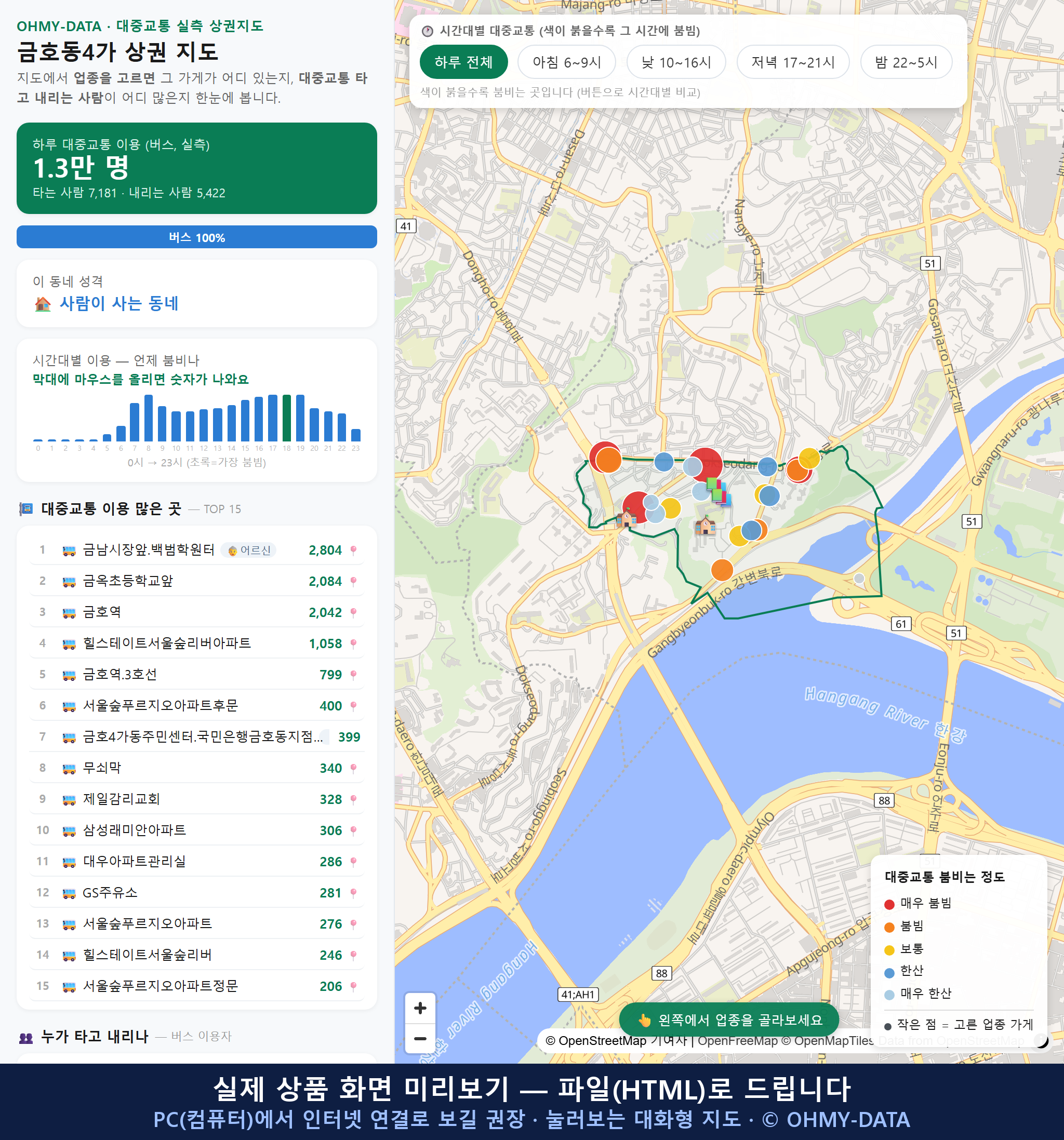This screenshot has width=1064, height=1140.
Task: Click route 61 shield on the map
Action: 901,624
